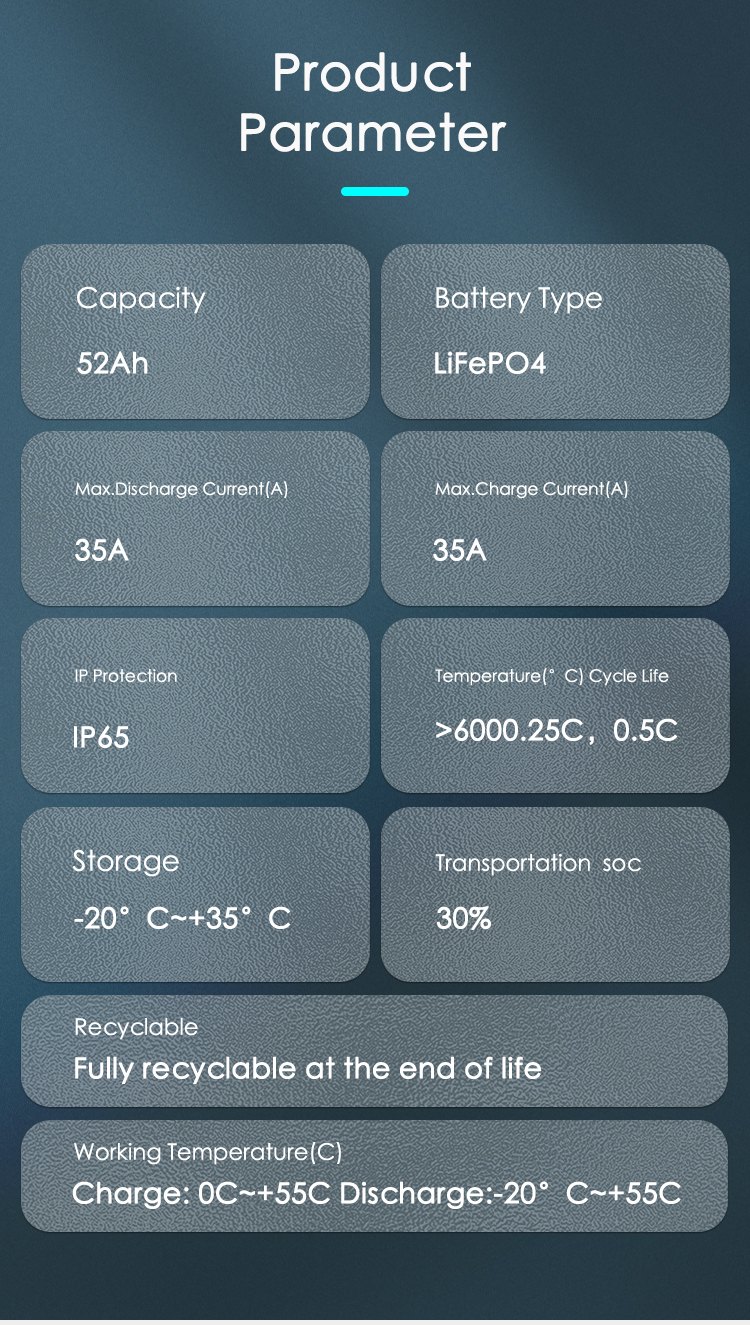
Task: Click the LiFePO4 battery type value
Action: (x=490, y=363)
